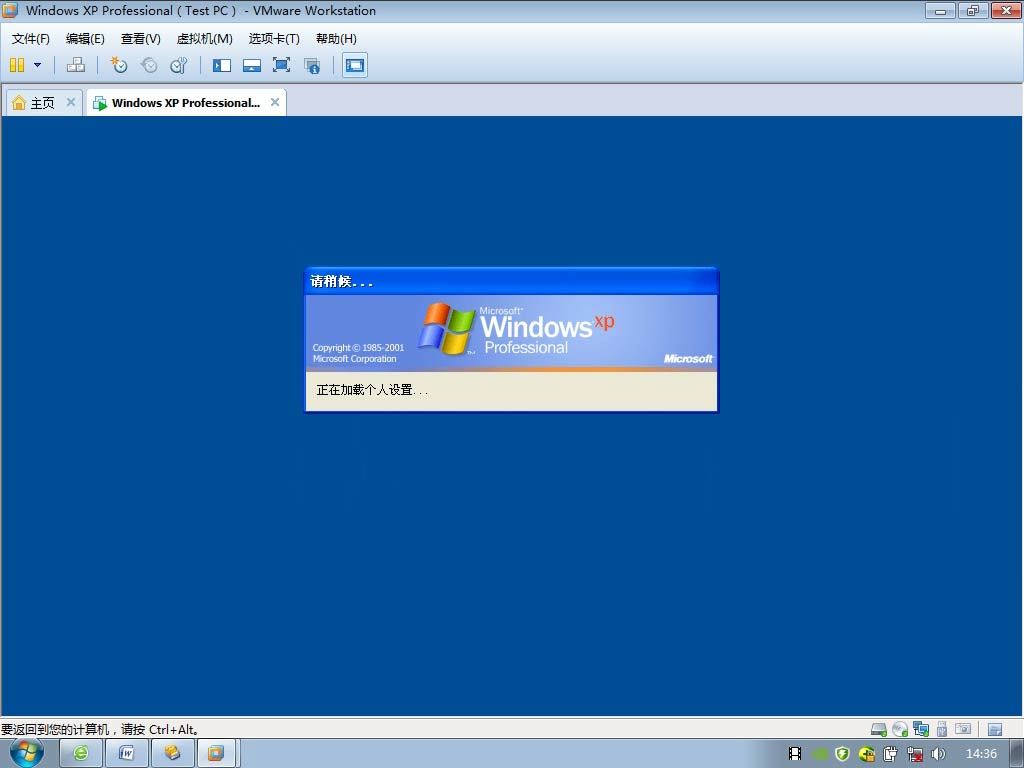Send Ctrl+Alt+Del via toolbar icon

[76, 65]
